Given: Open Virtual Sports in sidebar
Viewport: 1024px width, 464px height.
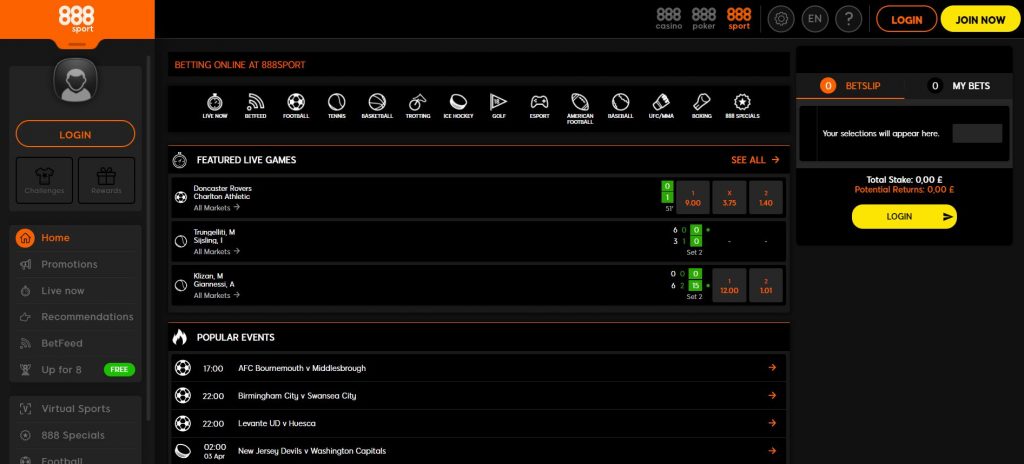Looking at the screenshot, I should tap(75, 408).
